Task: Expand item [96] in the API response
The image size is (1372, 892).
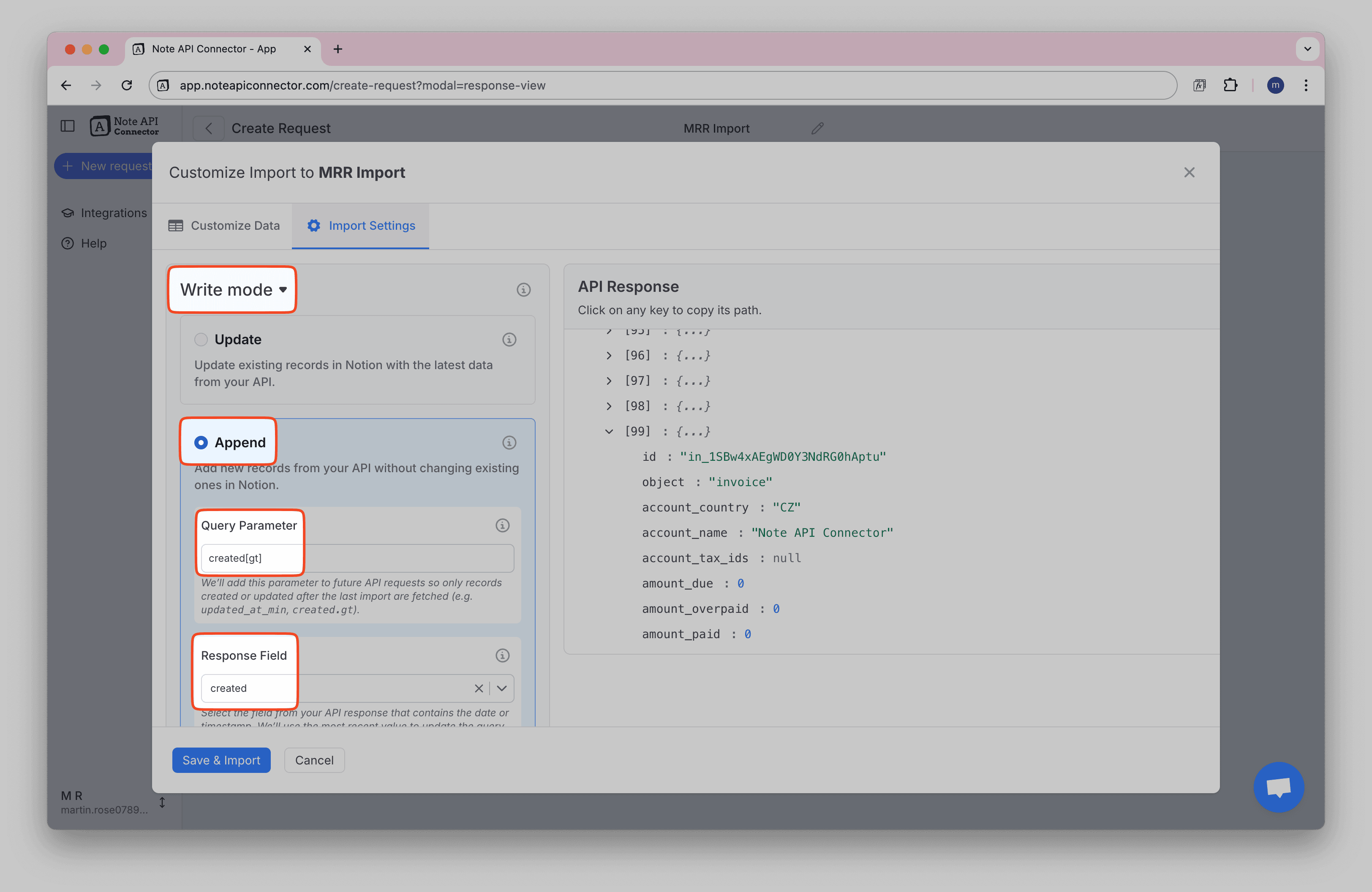Action: coord(609,356)
